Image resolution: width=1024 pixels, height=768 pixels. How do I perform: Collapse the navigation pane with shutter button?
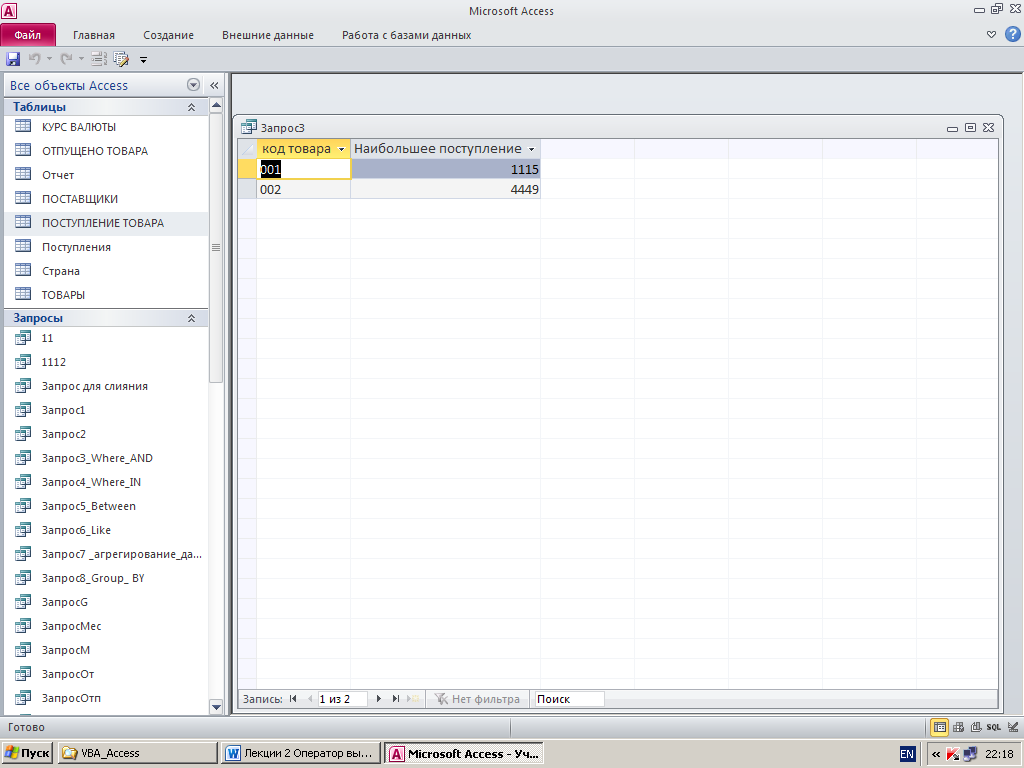[214, 85]
